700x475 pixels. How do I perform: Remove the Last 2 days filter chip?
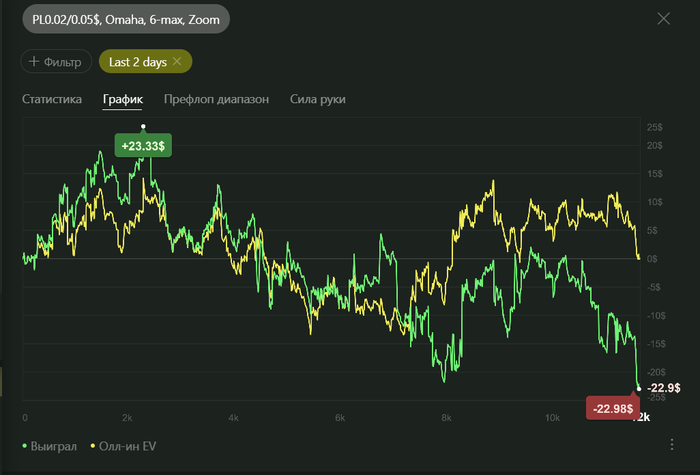[177, 62]
